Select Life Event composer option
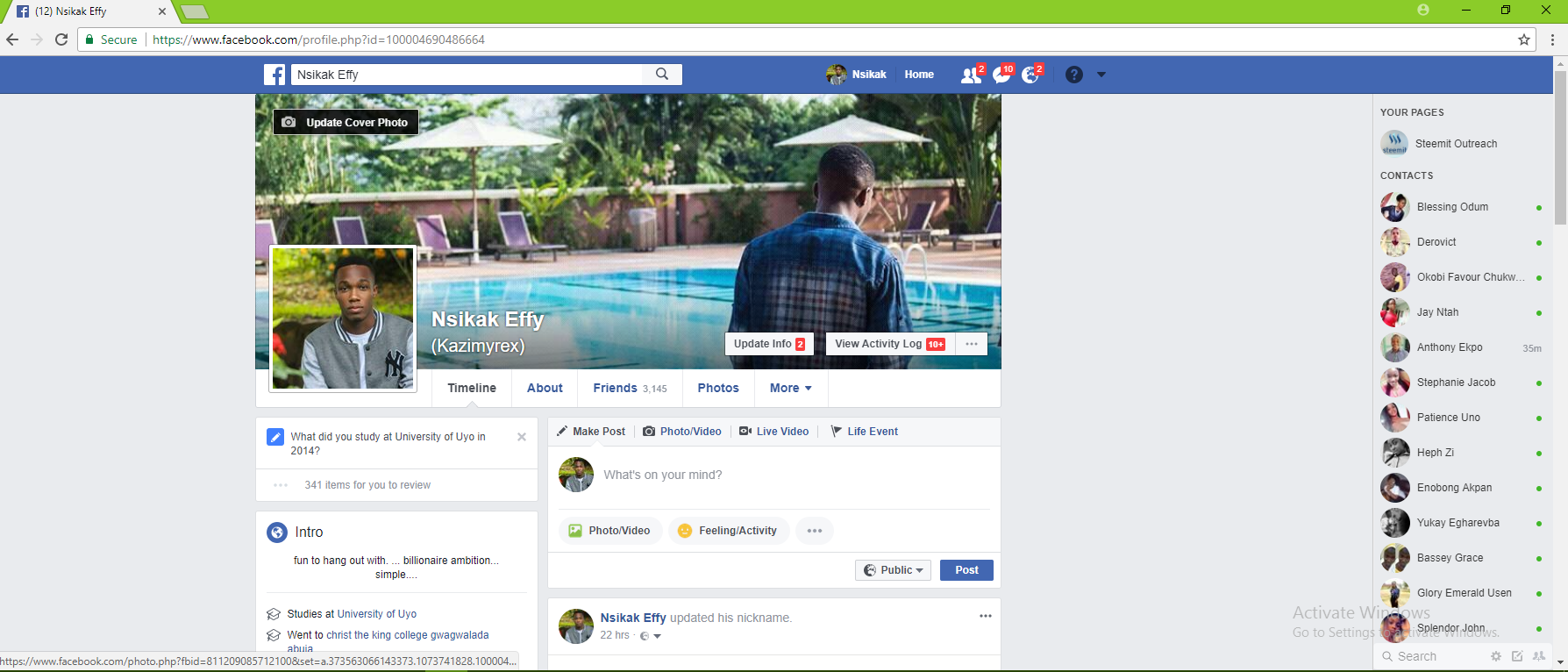The image size is (1568, 672). tap(865, 432)
